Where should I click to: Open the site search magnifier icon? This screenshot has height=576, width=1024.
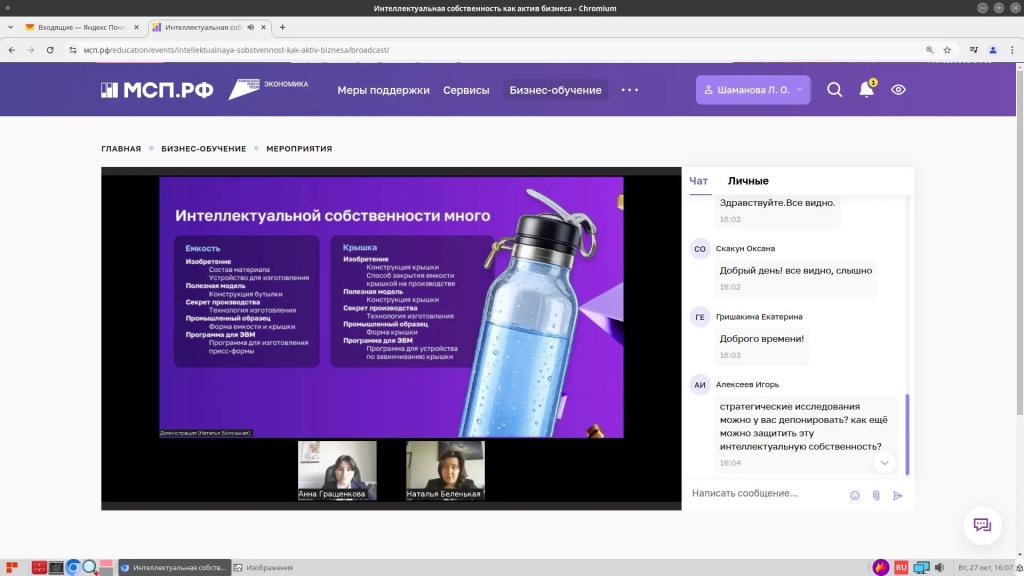coord(834,89)
